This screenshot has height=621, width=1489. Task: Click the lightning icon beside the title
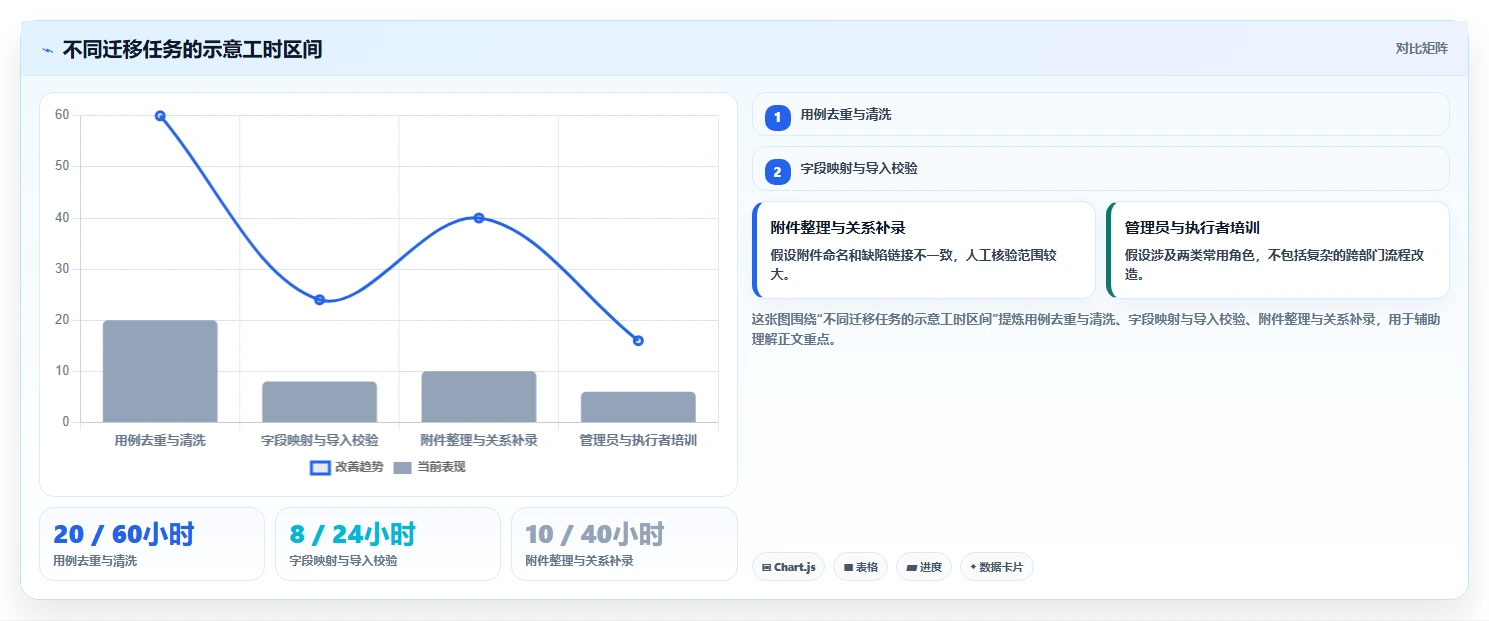47,50
